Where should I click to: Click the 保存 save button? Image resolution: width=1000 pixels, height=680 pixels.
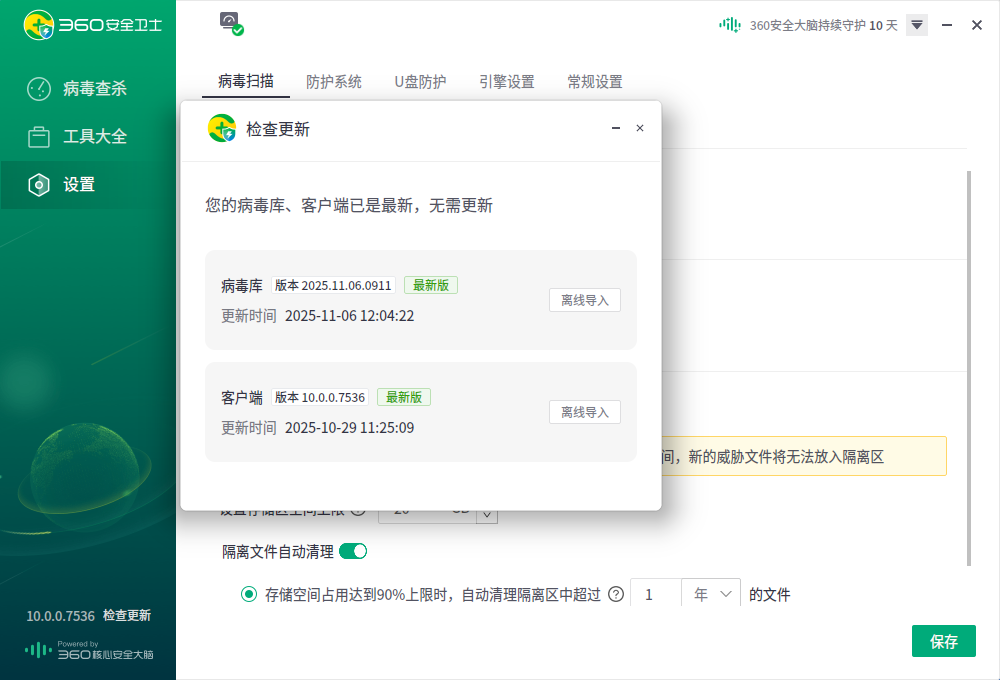tap(944, 641)
